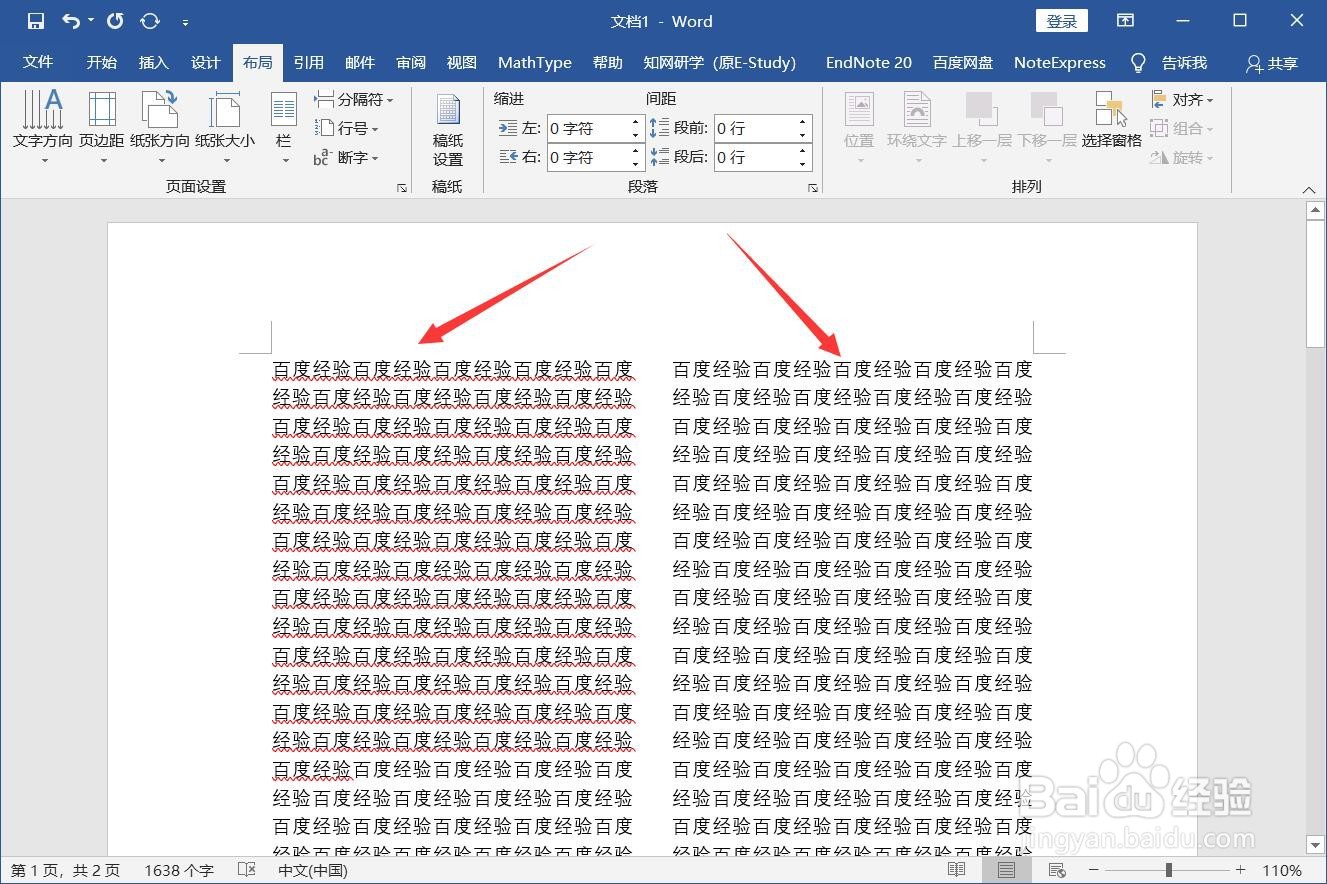Increase left indent with the up stepper
Screen dimensions: 1327x884
tap(636, 122)
